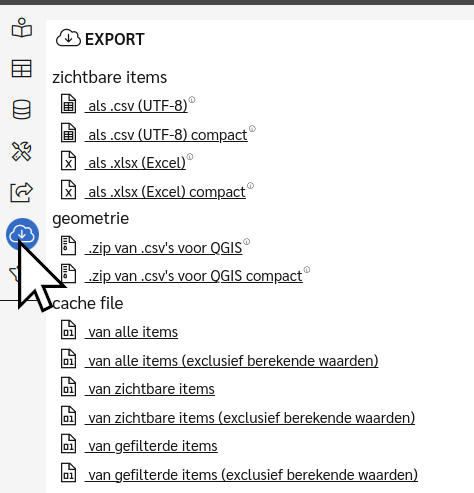Image resolution: width=474 pixels, height=493 pixels.
Task: Download .zip van .csv's voor QGIS
Action: [164, 248]
